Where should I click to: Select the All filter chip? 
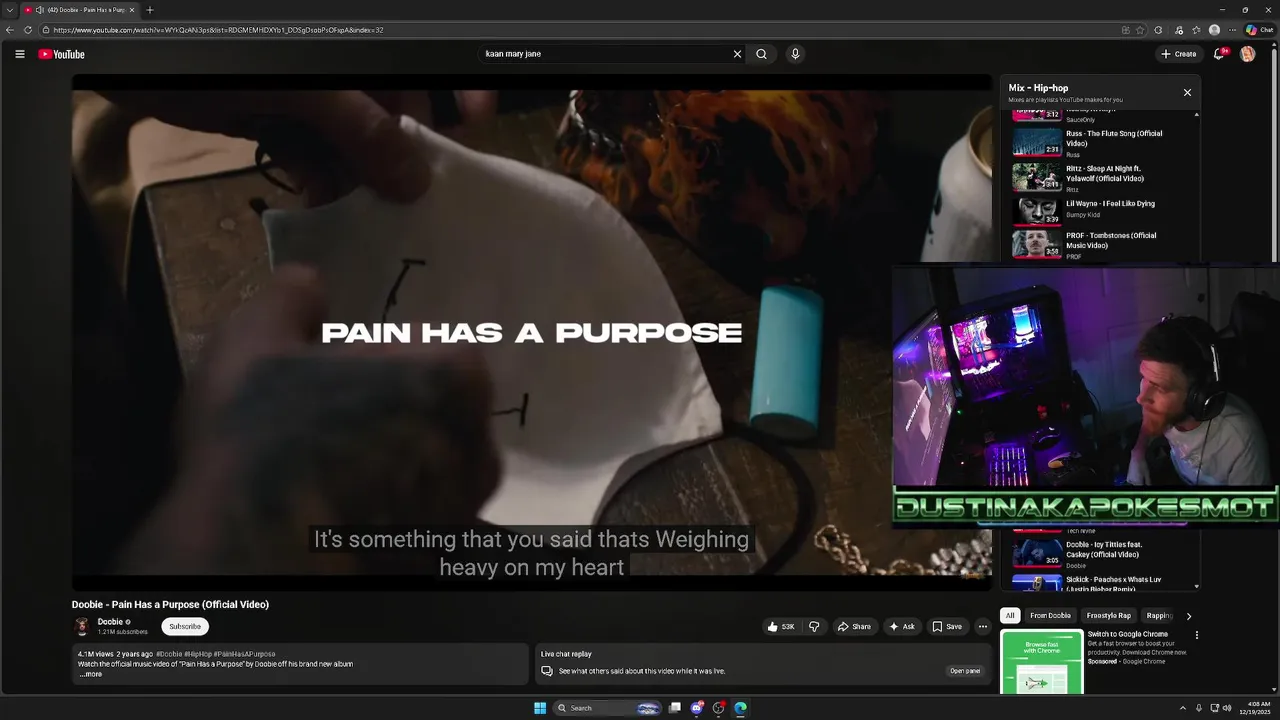coord(1010,616)
